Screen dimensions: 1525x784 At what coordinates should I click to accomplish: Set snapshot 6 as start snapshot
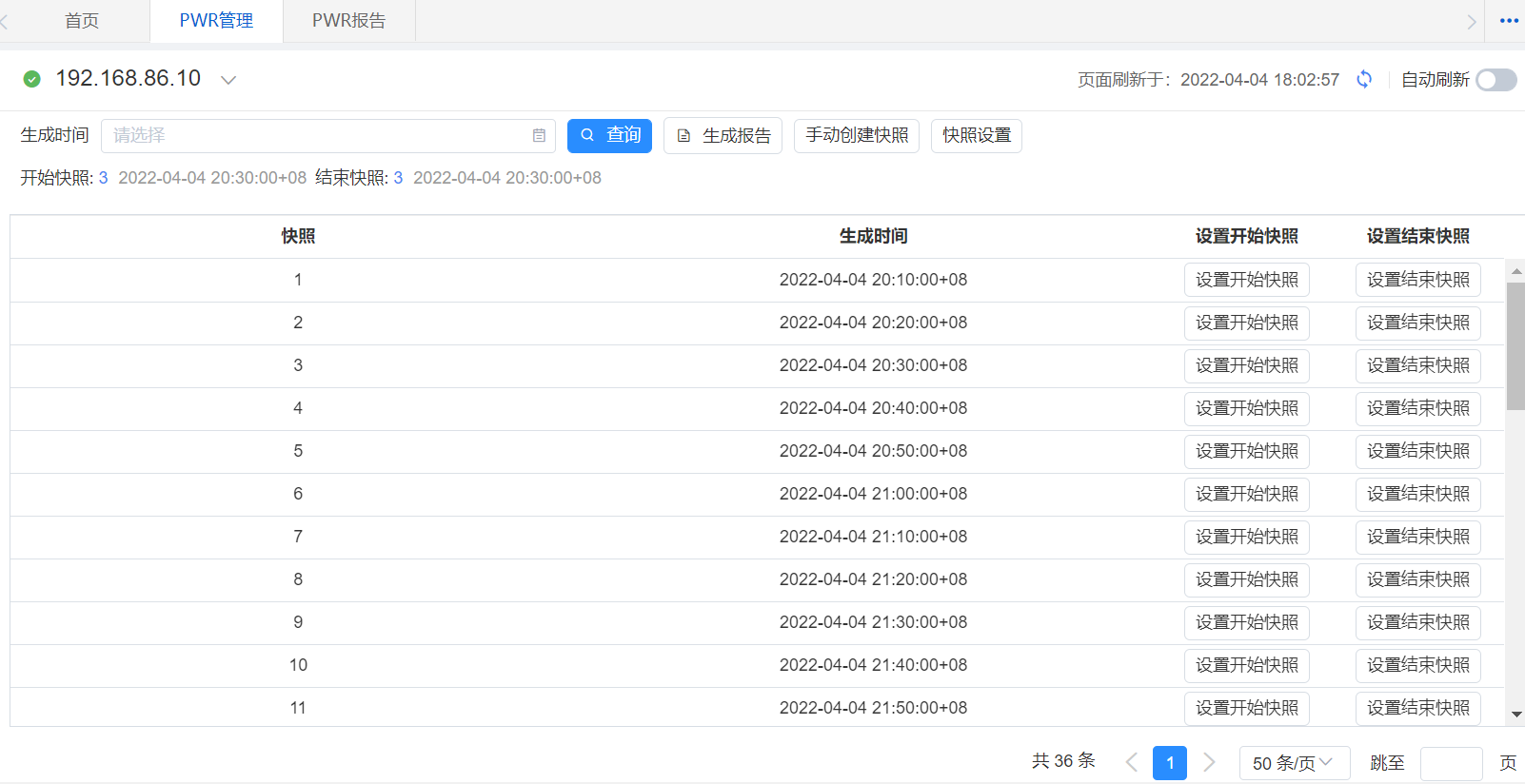pos(1247,494)
